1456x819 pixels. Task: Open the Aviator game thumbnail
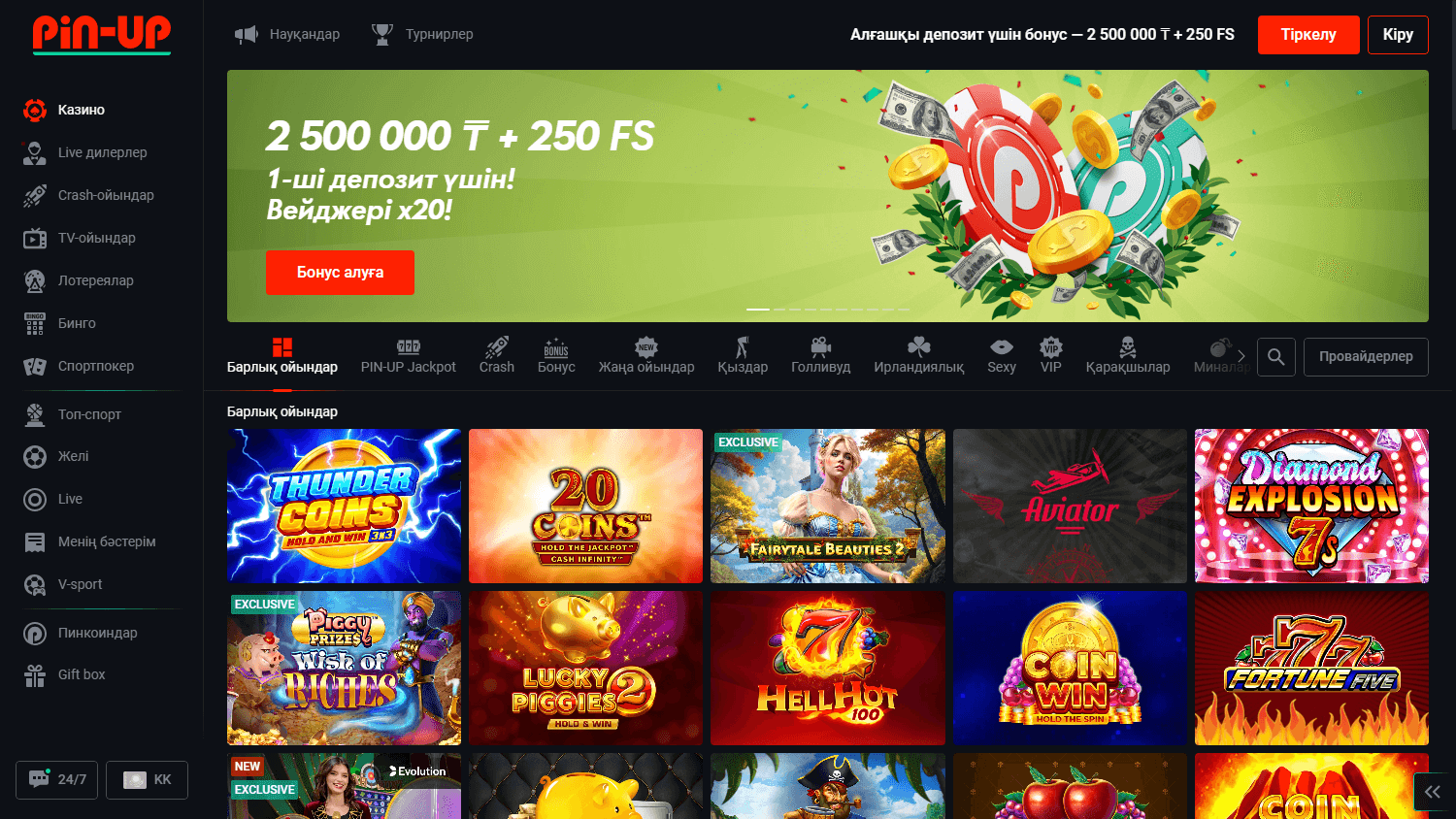click(x=1070, y=507)
